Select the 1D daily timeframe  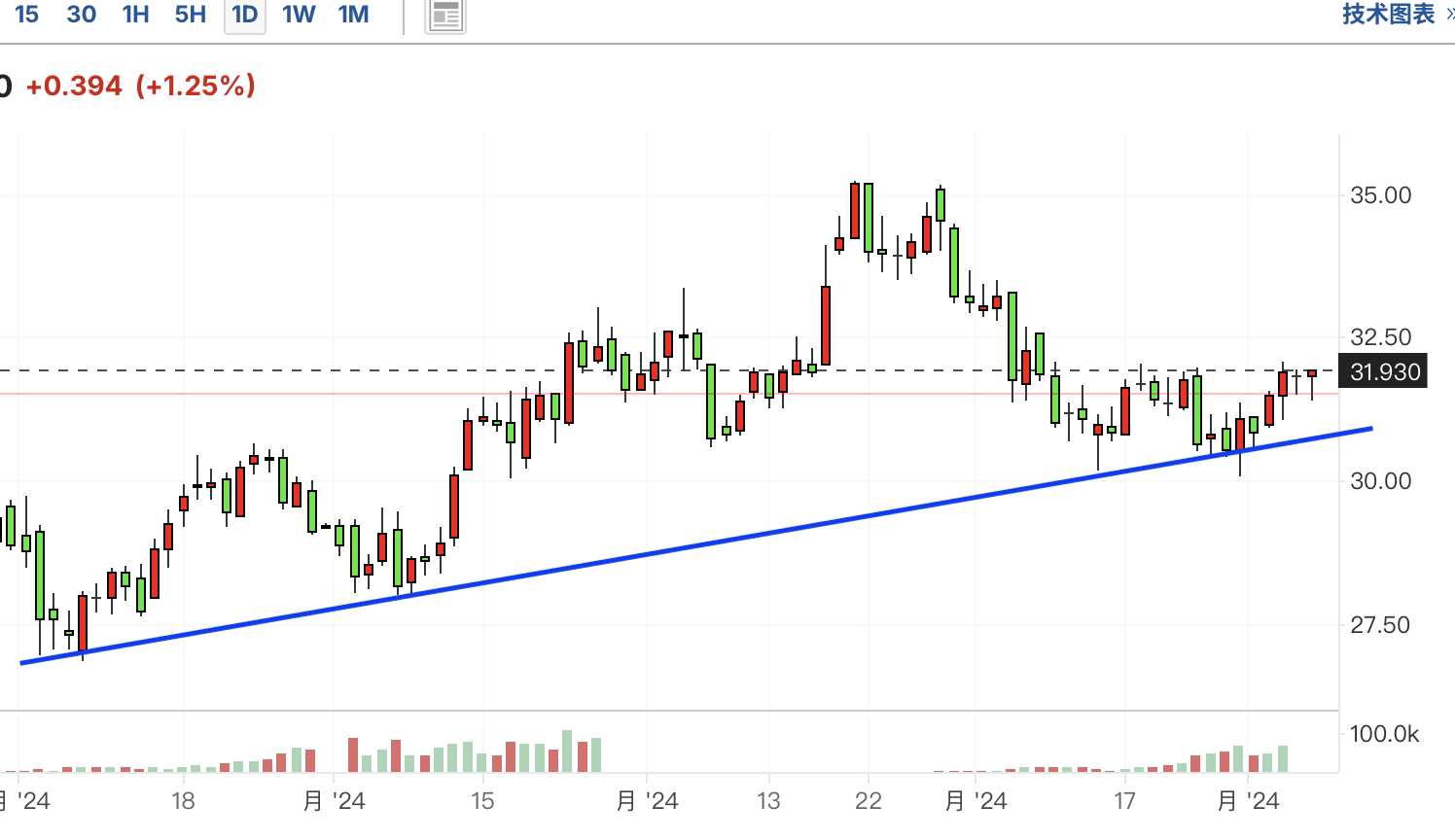pyautogui.click(x=245, y=15)
